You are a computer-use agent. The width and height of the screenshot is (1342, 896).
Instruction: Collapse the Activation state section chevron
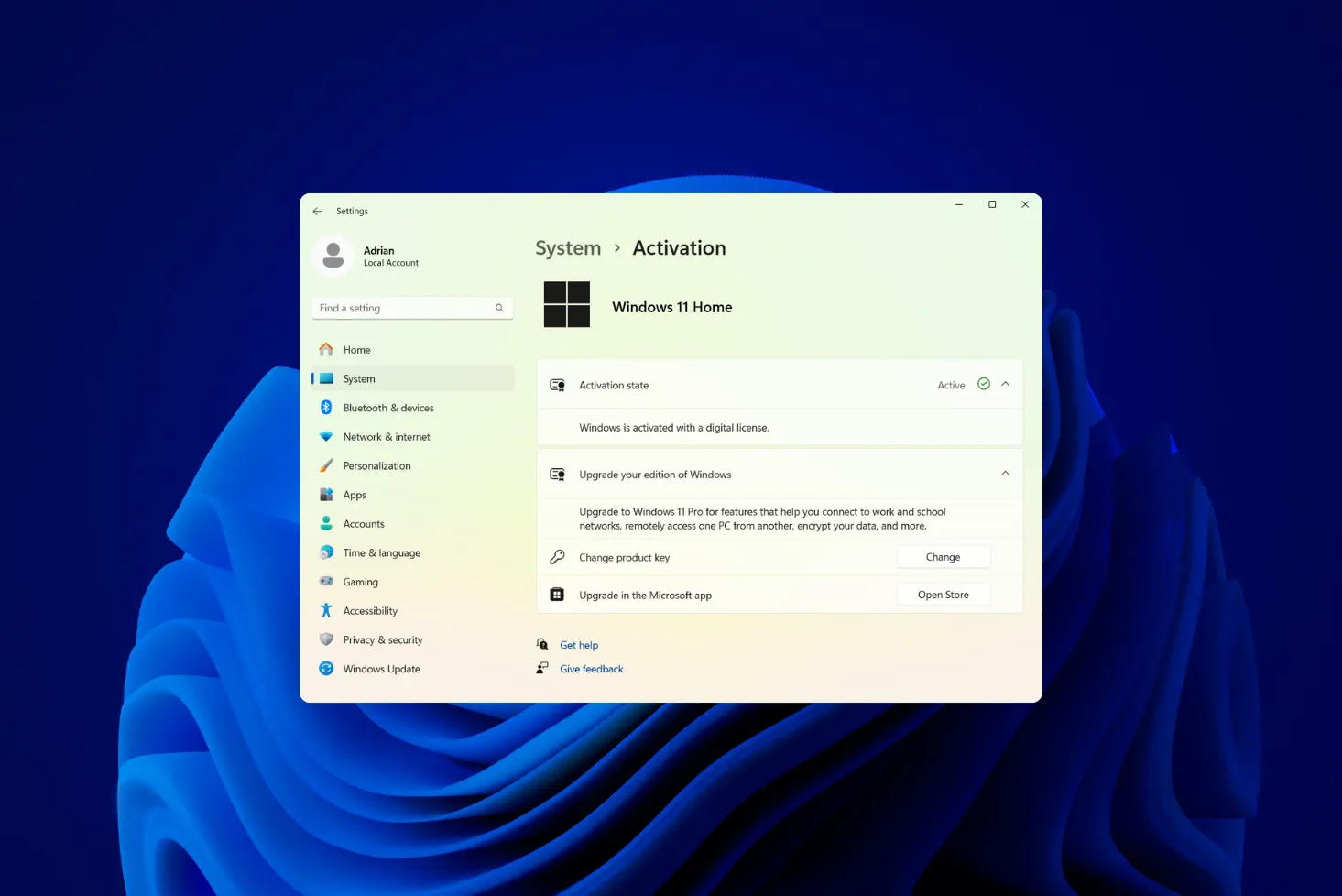[1006, 384]
